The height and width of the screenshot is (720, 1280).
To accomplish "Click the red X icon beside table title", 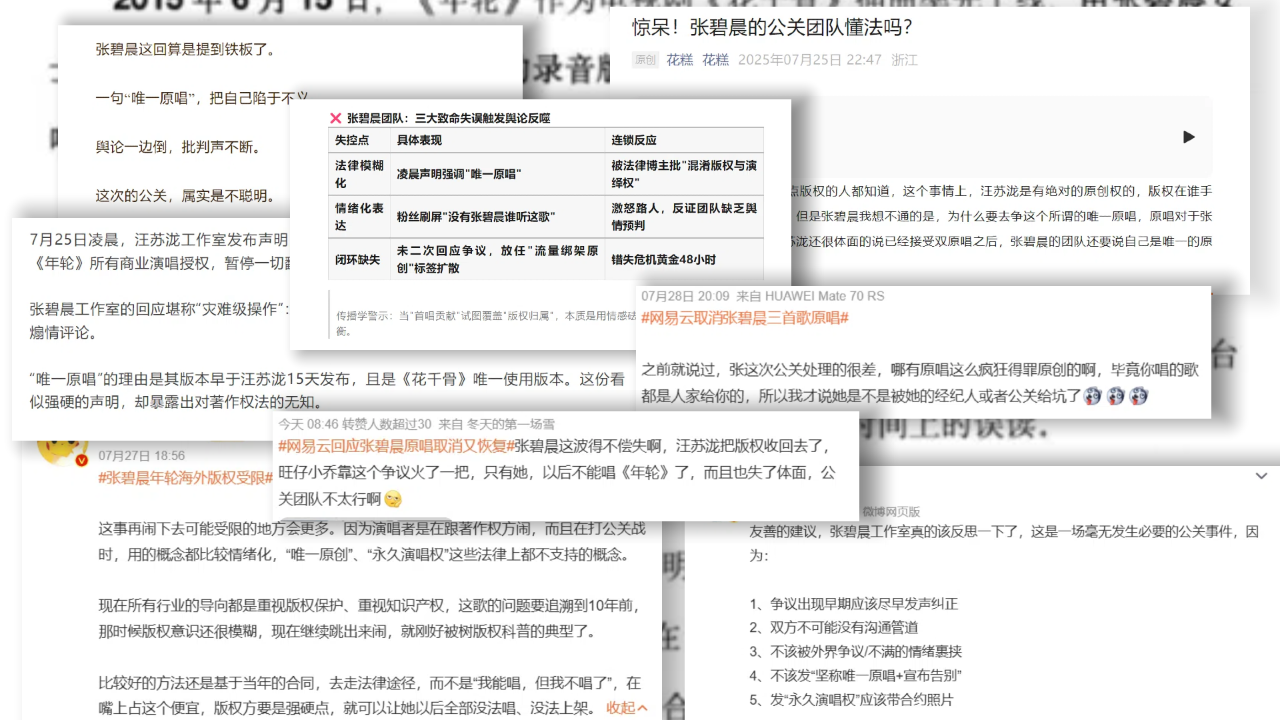I will click(336, 118).
